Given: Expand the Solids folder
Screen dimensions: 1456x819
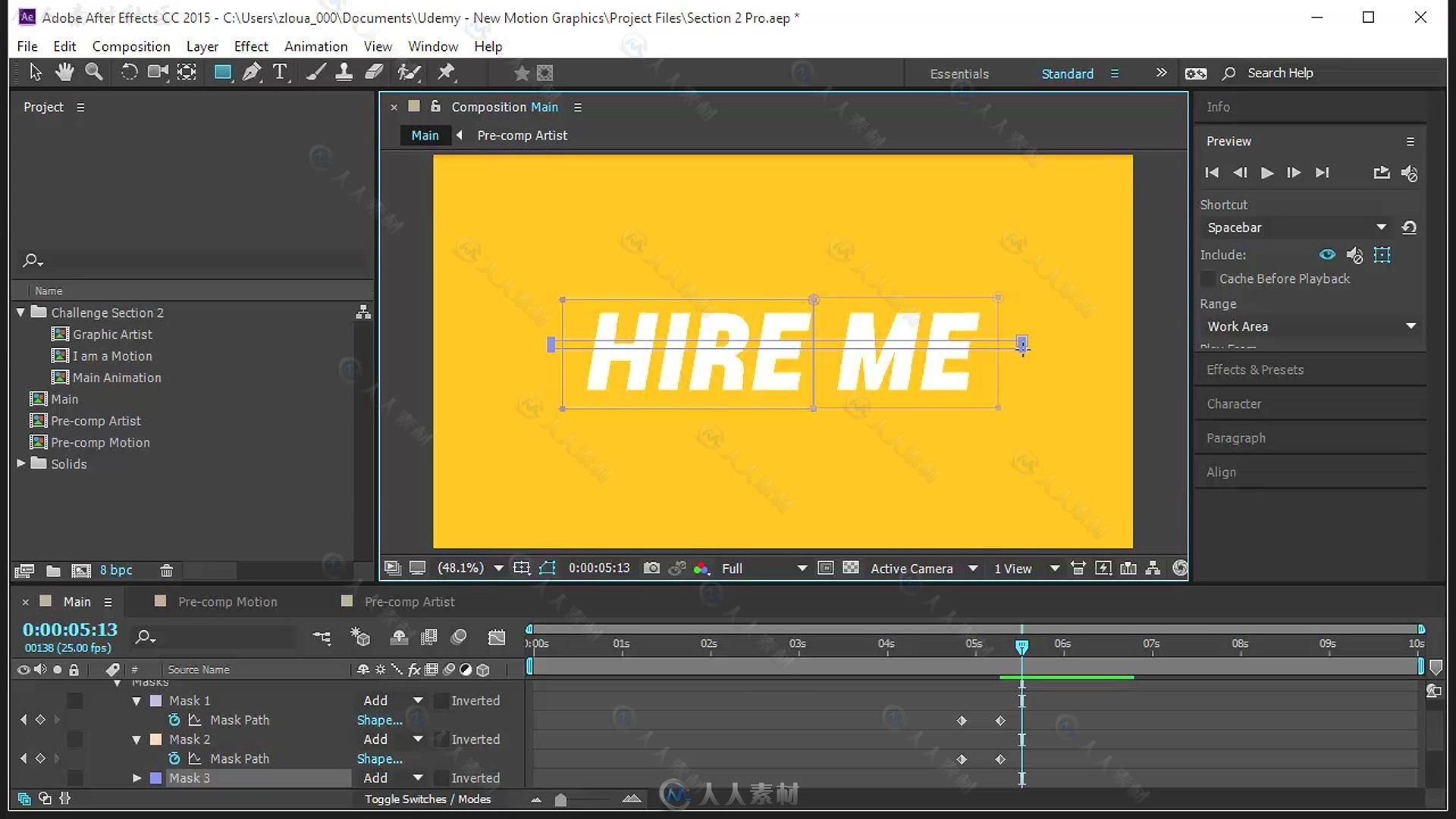Looking at the screenshot, I should pos(21,463).
